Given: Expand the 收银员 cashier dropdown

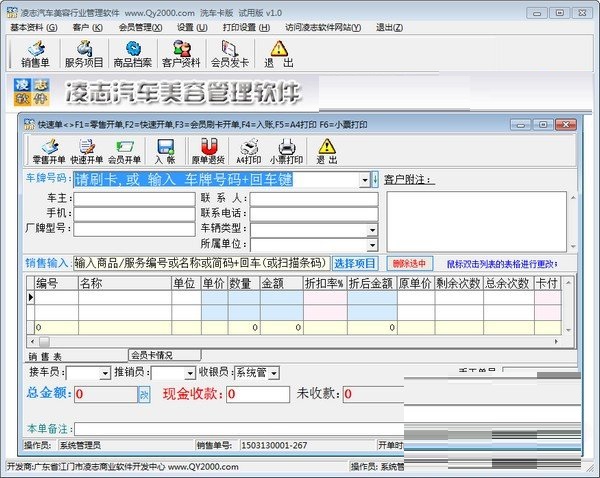Looking at the screenshot, I should 274,373.
